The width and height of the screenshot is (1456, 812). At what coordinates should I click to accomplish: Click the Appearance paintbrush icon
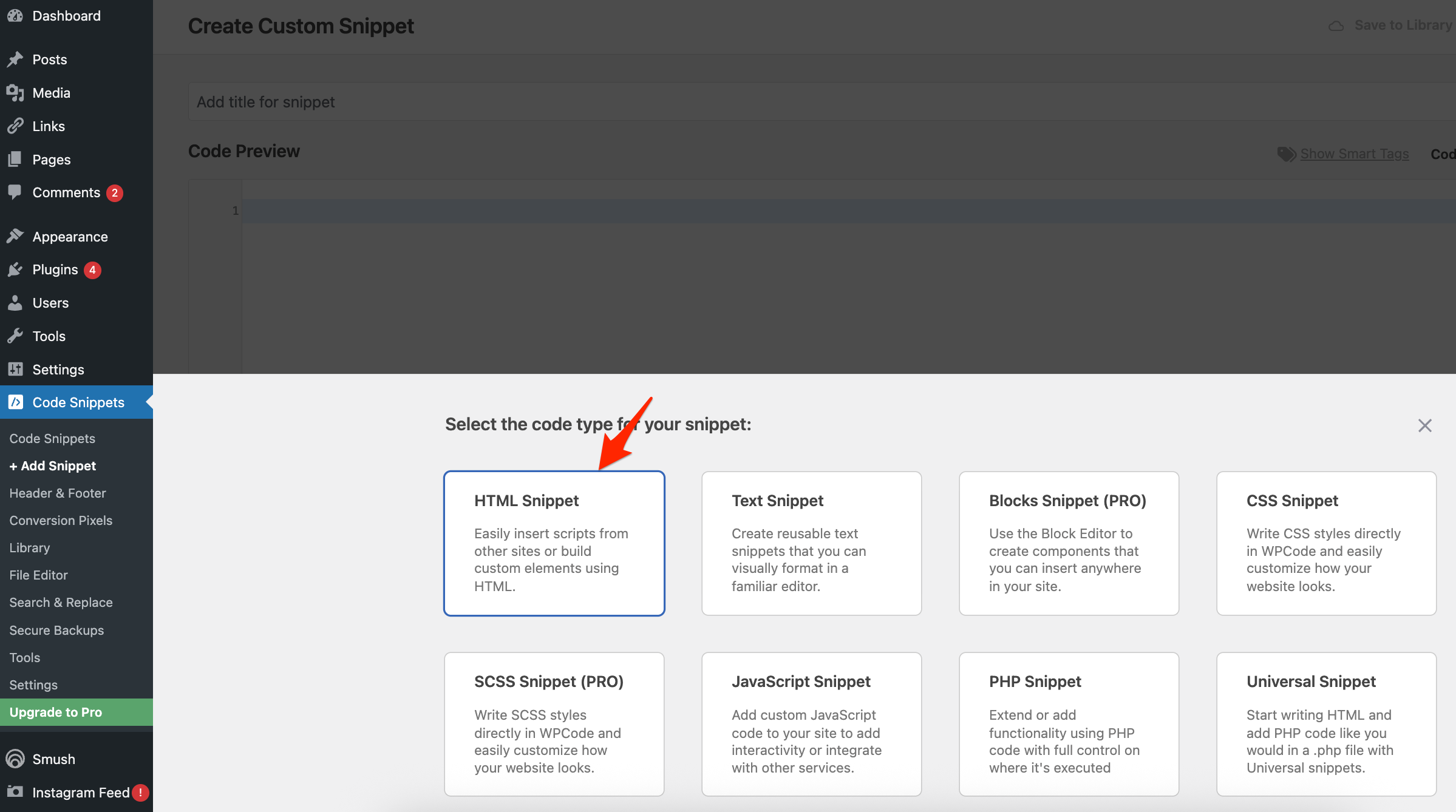tap(15, 237)
